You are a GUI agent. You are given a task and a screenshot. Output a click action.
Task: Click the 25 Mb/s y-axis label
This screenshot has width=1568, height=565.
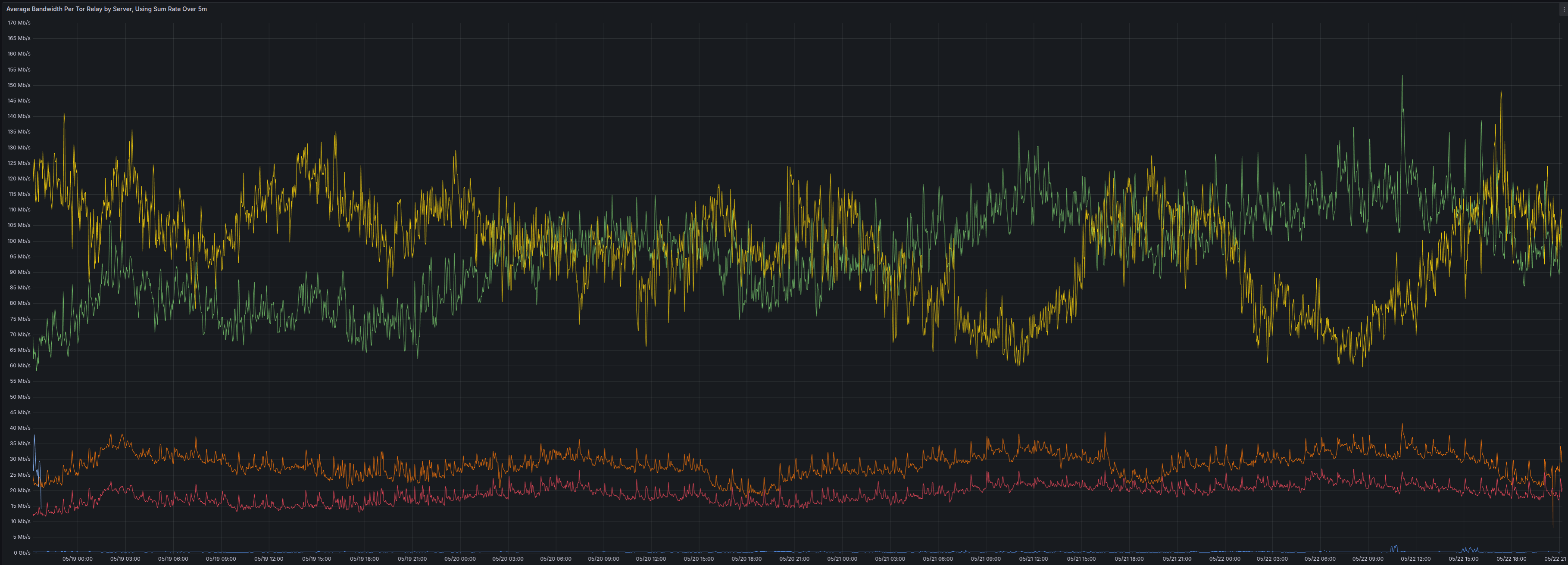click(x=19, y=475)
